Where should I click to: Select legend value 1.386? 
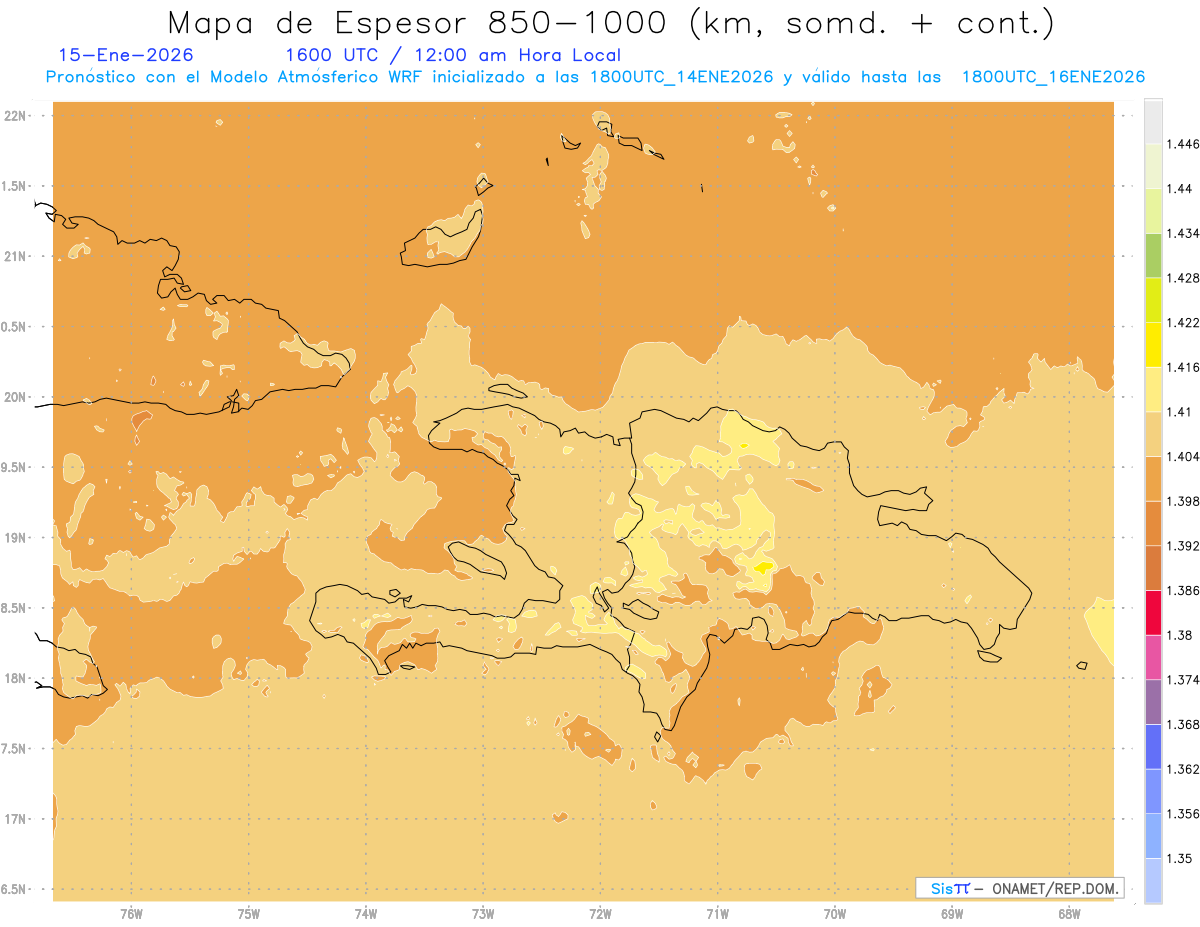click(1182, 591)
